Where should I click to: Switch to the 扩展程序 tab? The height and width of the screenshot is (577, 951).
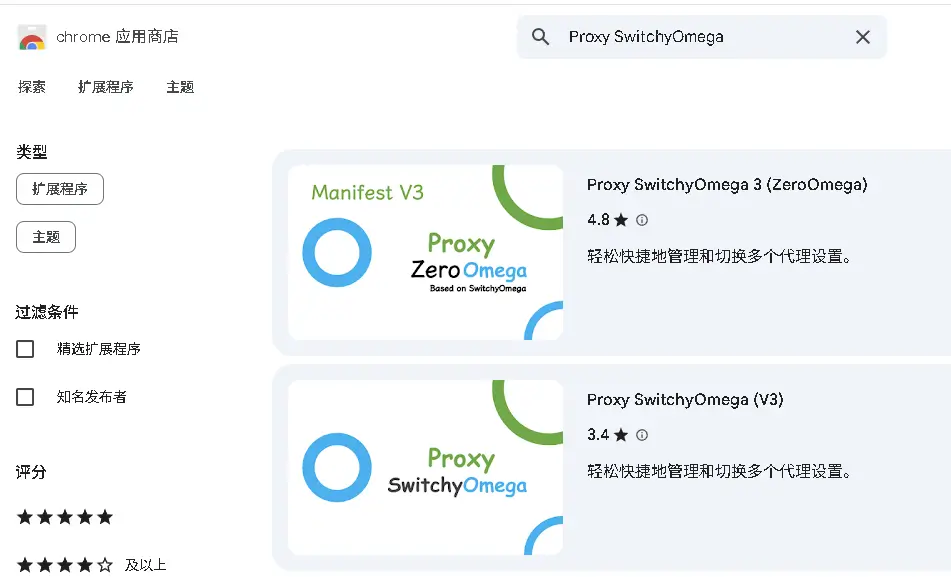106,87
